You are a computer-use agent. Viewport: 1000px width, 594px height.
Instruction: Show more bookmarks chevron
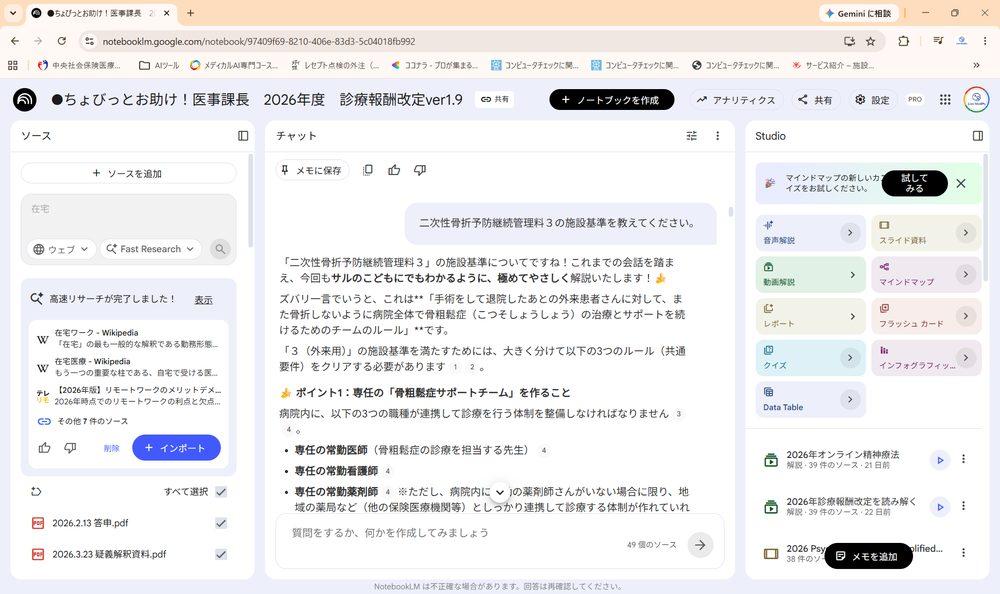click(976, 65)
